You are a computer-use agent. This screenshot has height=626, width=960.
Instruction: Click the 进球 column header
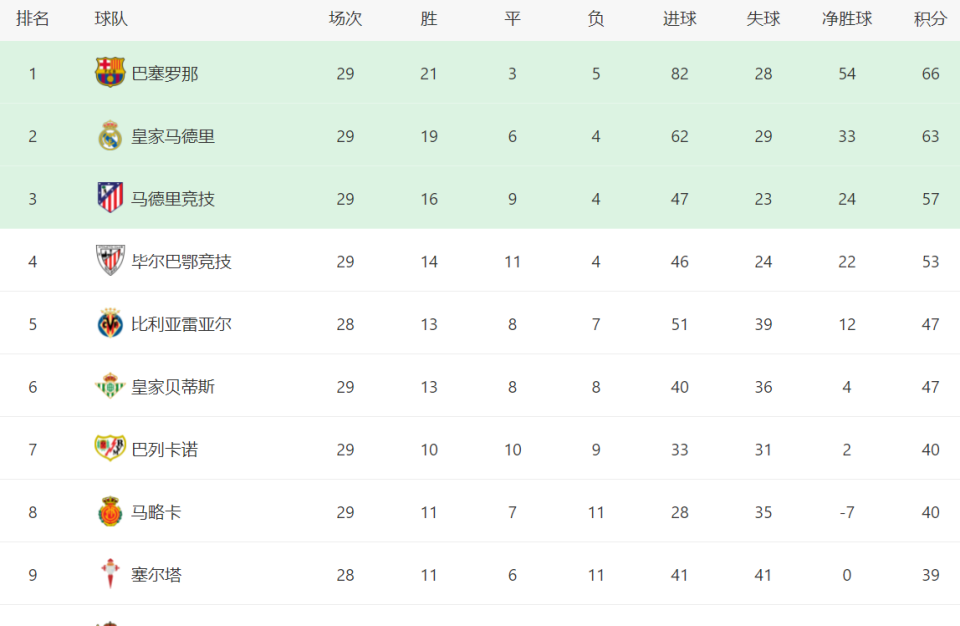click(x=680, y=19)
